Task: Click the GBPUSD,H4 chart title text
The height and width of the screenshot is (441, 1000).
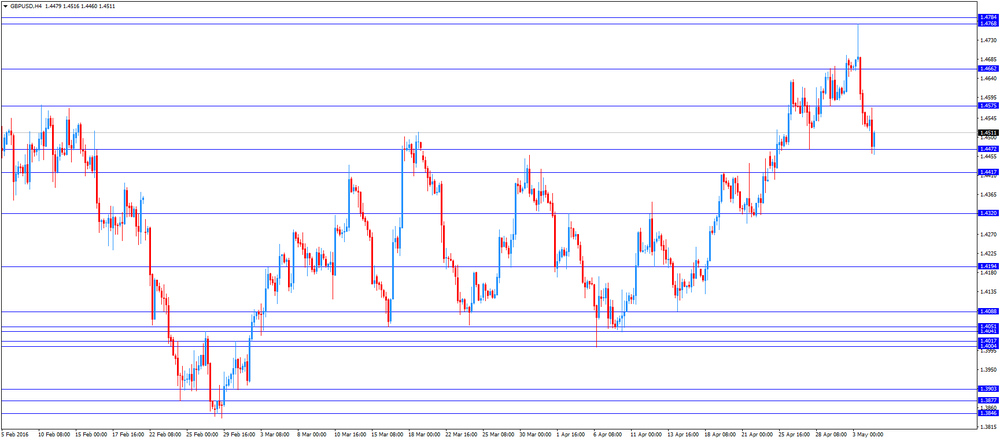Action: pos(26,5)
